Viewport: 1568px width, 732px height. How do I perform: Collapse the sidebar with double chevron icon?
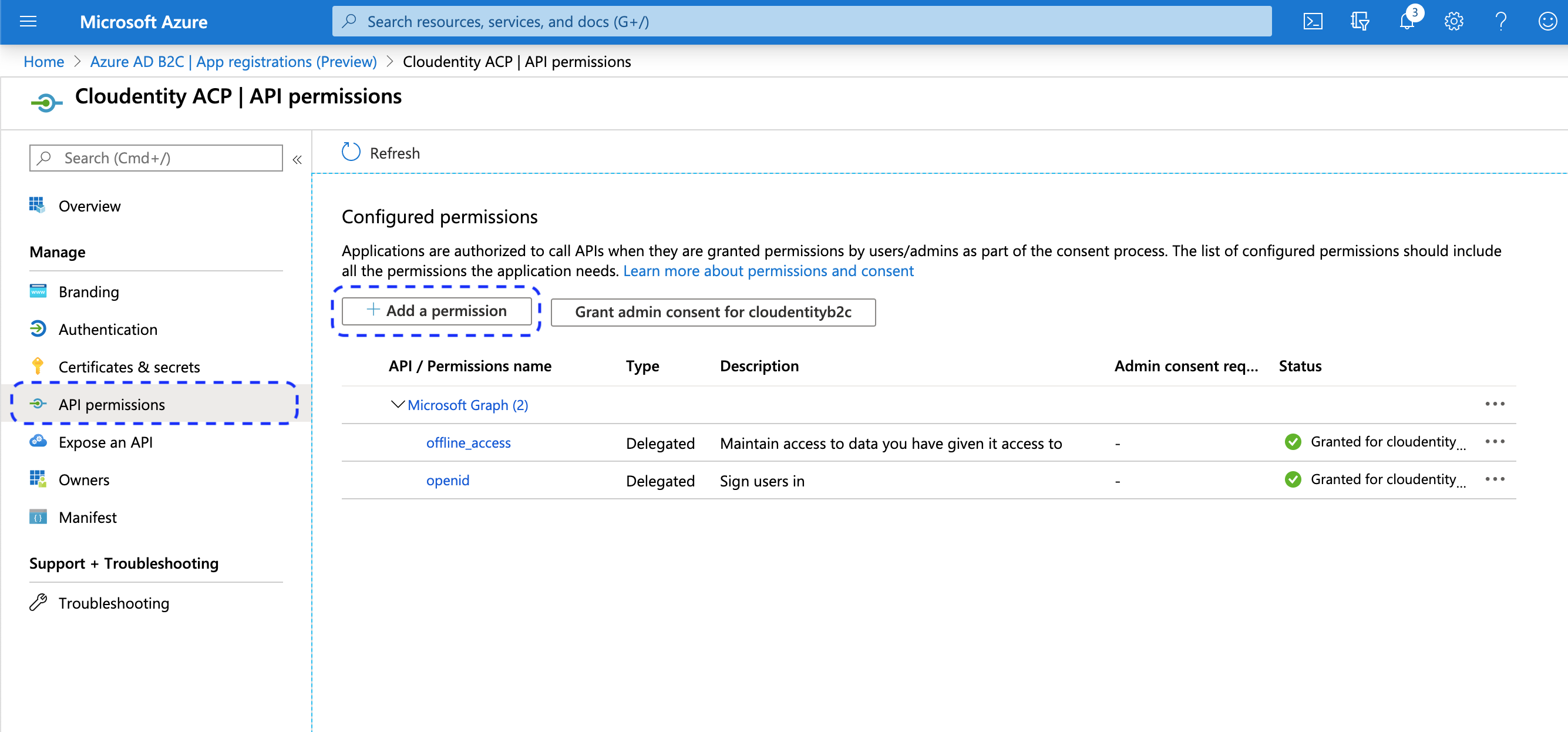tap(297, 160)
